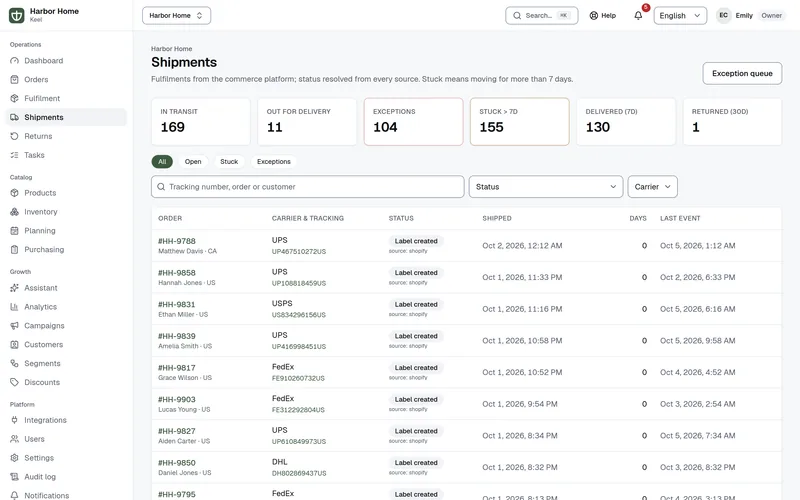The image size is (800, 500).
Task: Click the Customers icon in sidebar
Action: pos(14,344)
